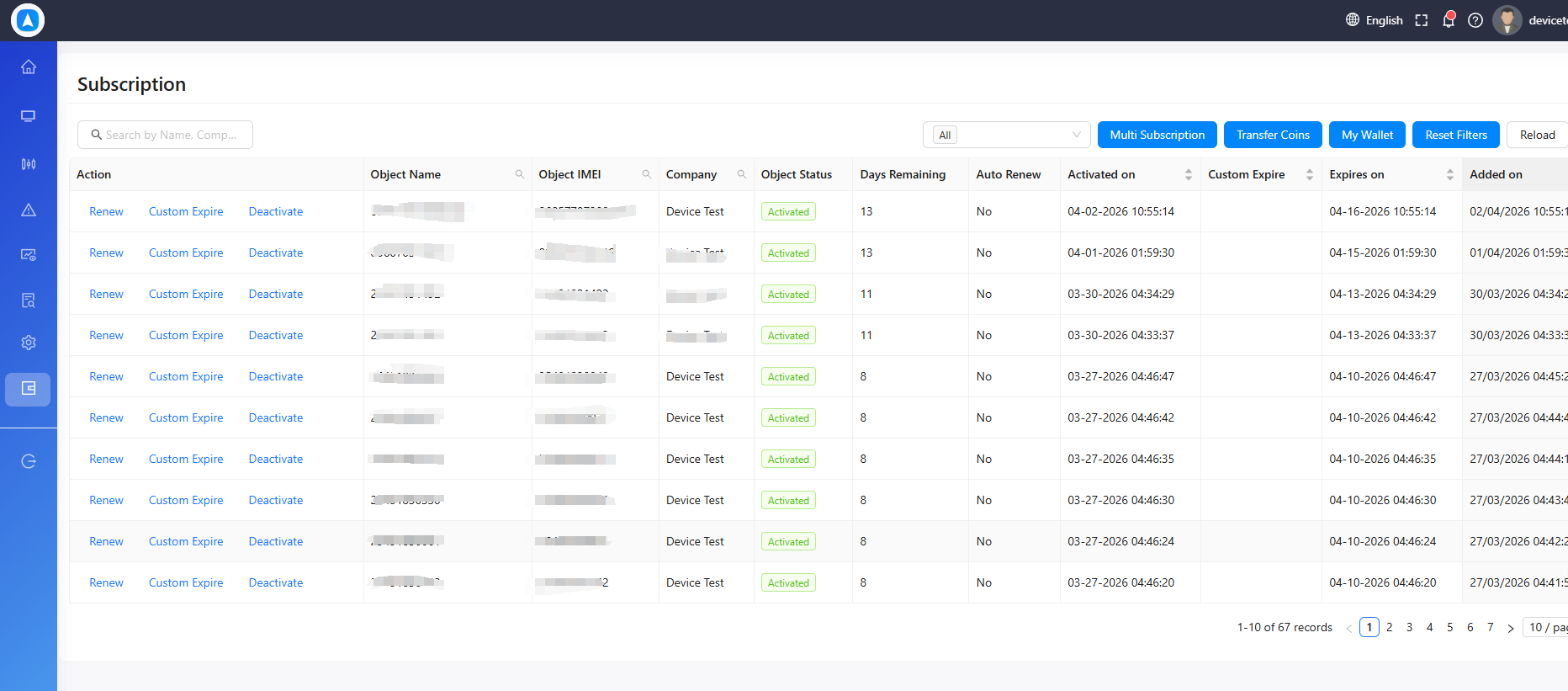This screenshot has width=1568, height=691.
Task: Renew the 04-16-2026 10:55:14 expiring row
Action: click(106, 211)
